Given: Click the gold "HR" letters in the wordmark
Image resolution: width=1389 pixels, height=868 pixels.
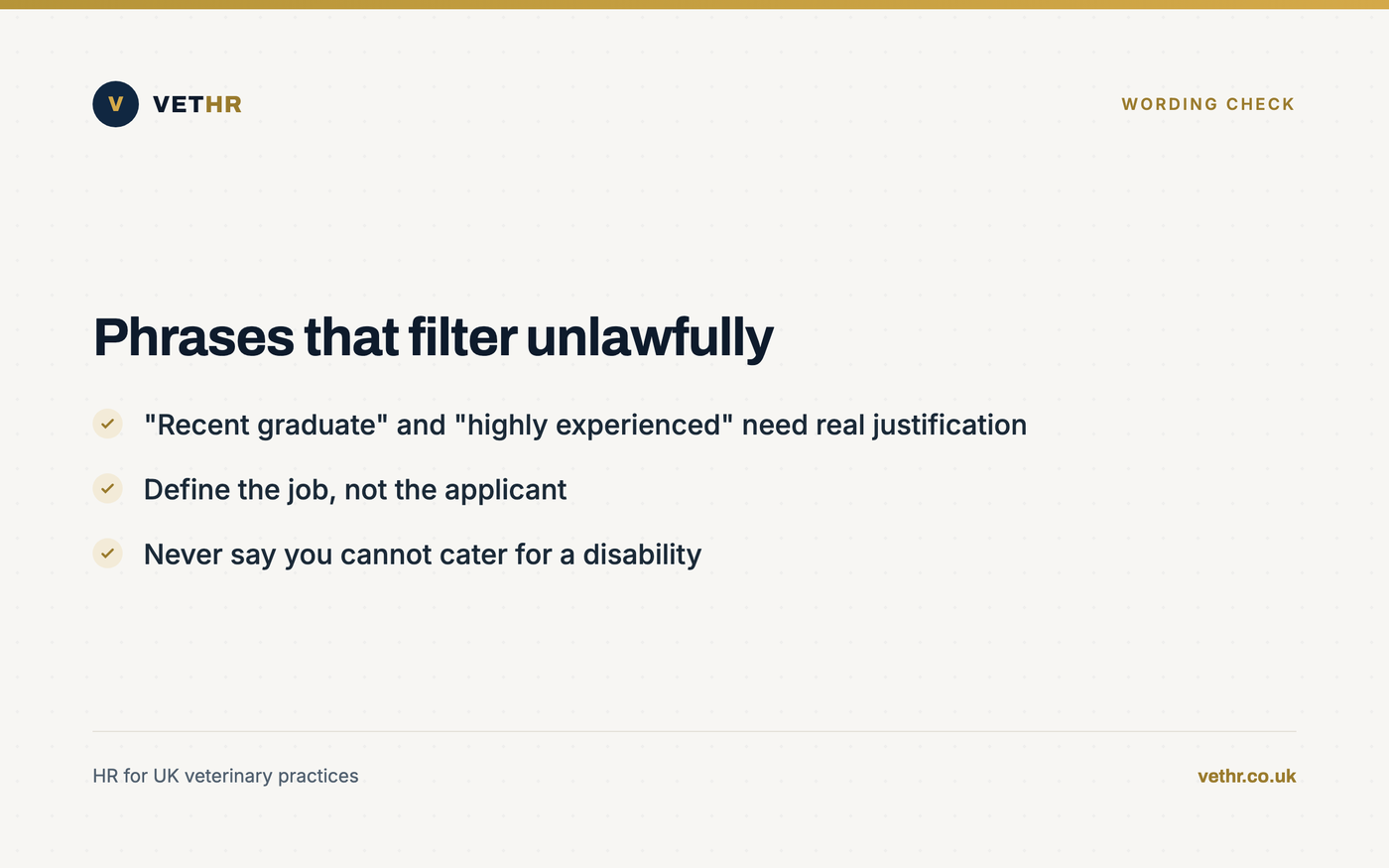Looking at the screenshot, I should (223, 104).
